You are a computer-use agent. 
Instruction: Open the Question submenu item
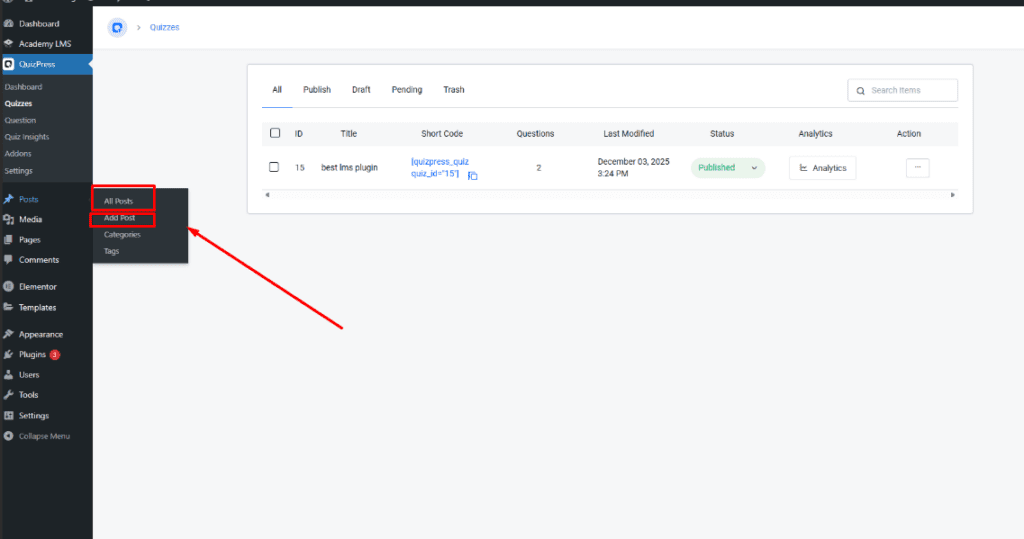tap(20, 120)
